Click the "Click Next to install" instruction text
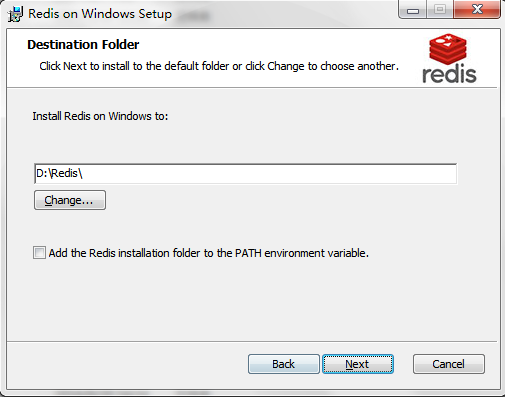 (x=219, y=66)
